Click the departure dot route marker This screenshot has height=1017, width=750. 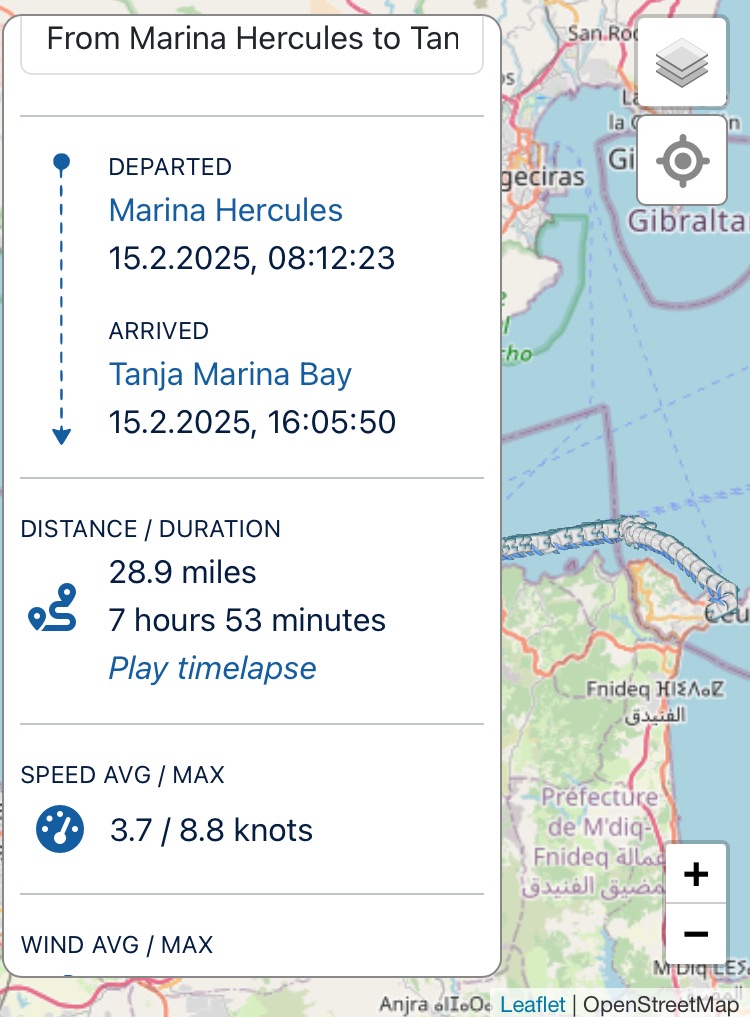coord(61,162)
